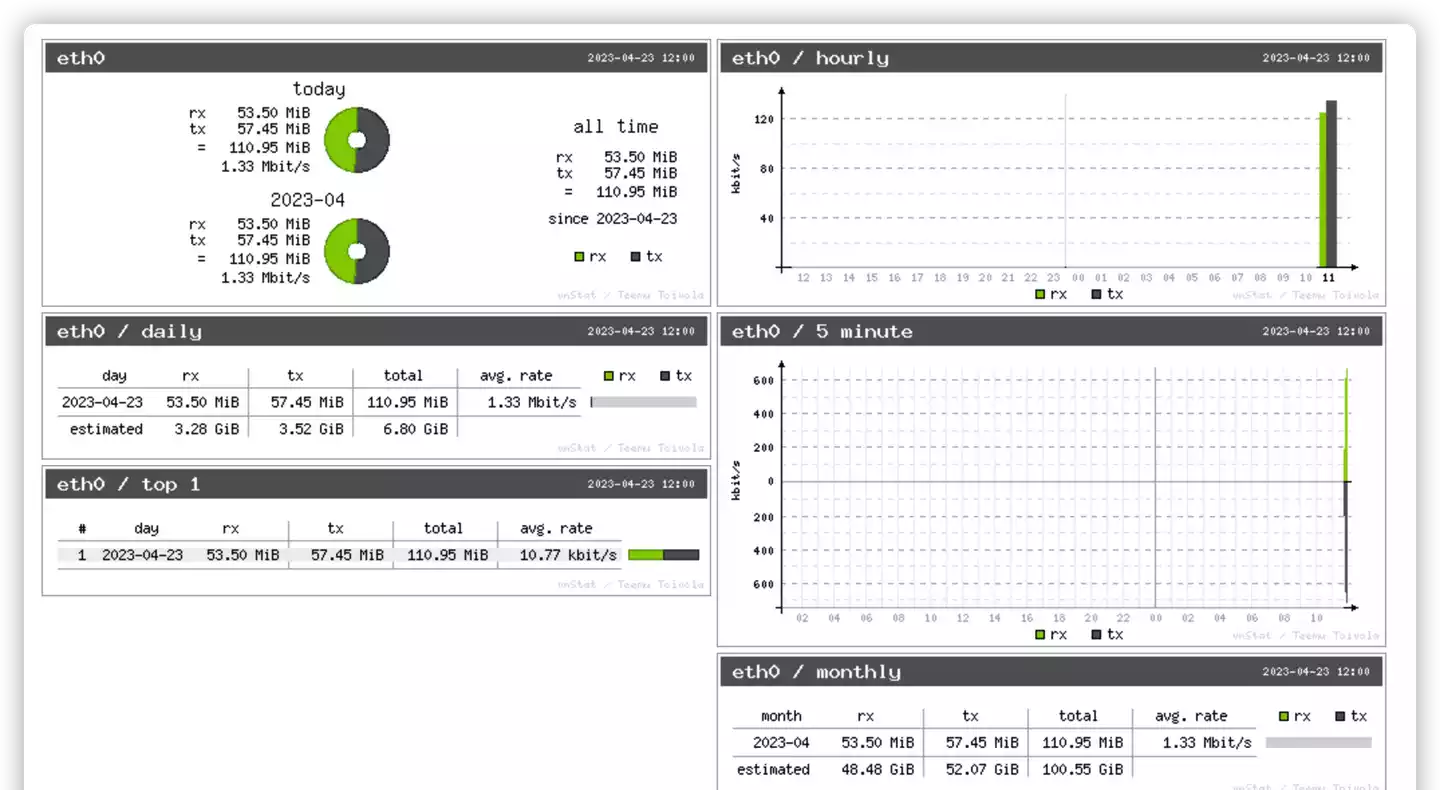Click the "since 2023-04-23" text
The image size is (1440, 790).
pyautogui.click(x=612, y=219)
